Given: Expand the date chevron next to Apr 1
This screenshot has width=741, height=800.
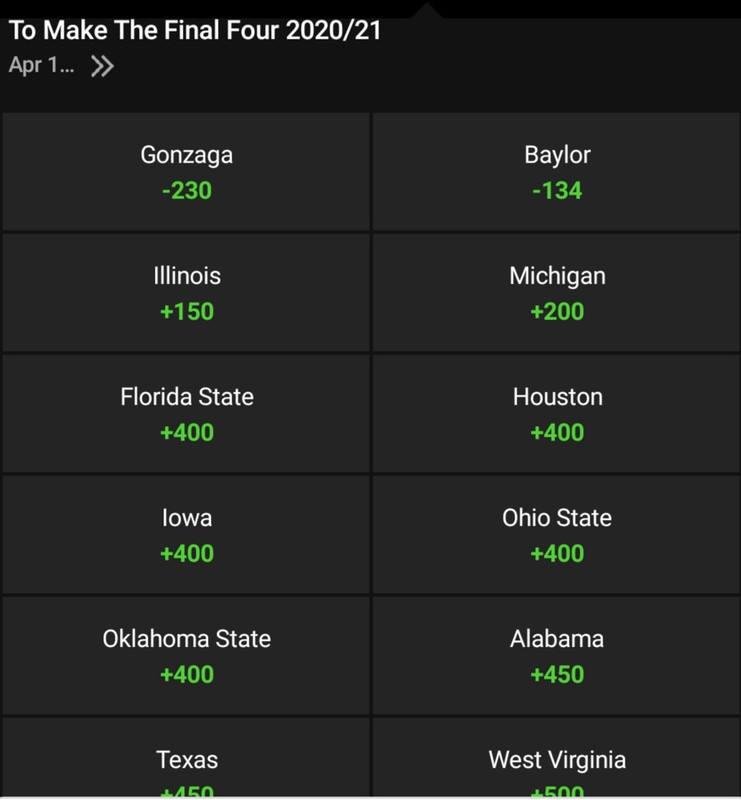Looking at the screenshot, I should click(102, 66).
